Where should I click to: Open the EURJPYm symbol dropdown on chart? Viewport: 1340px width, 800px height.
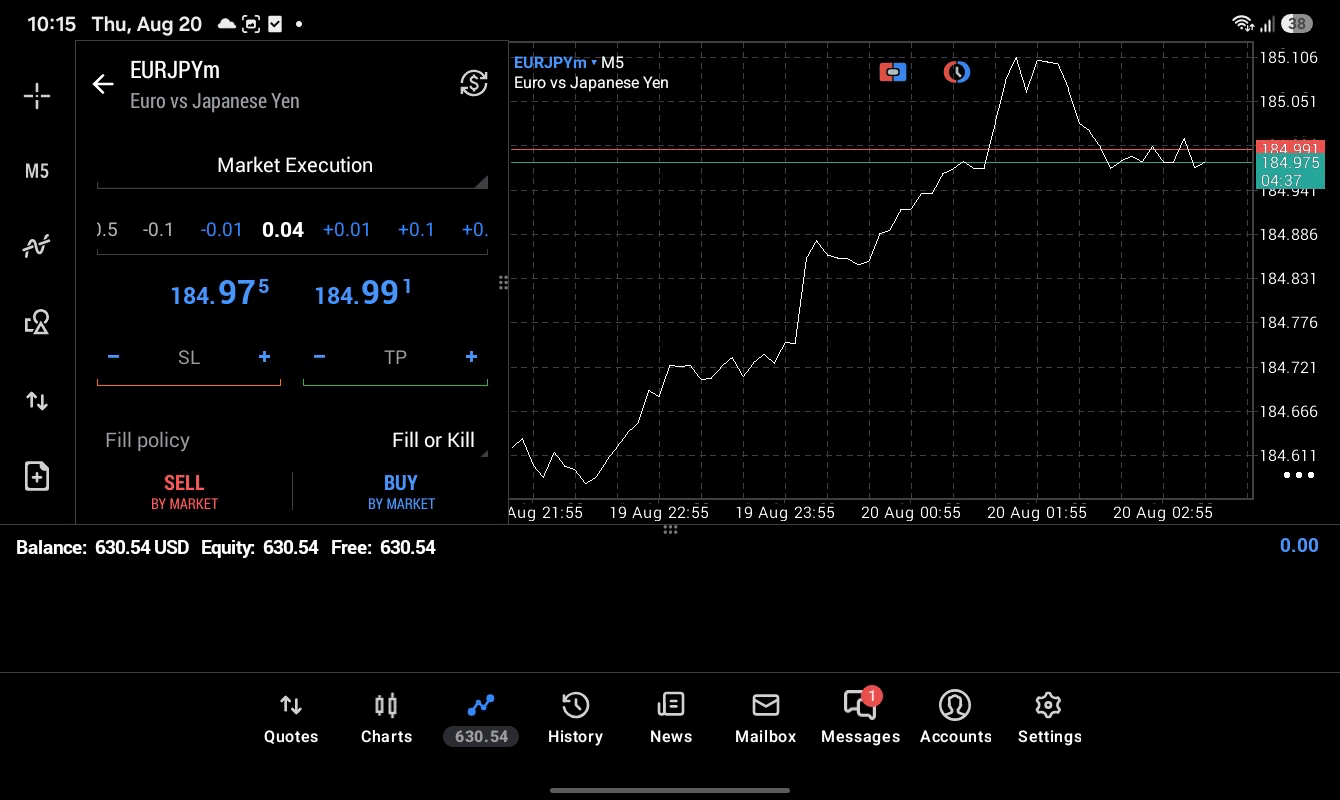(554, 63)
